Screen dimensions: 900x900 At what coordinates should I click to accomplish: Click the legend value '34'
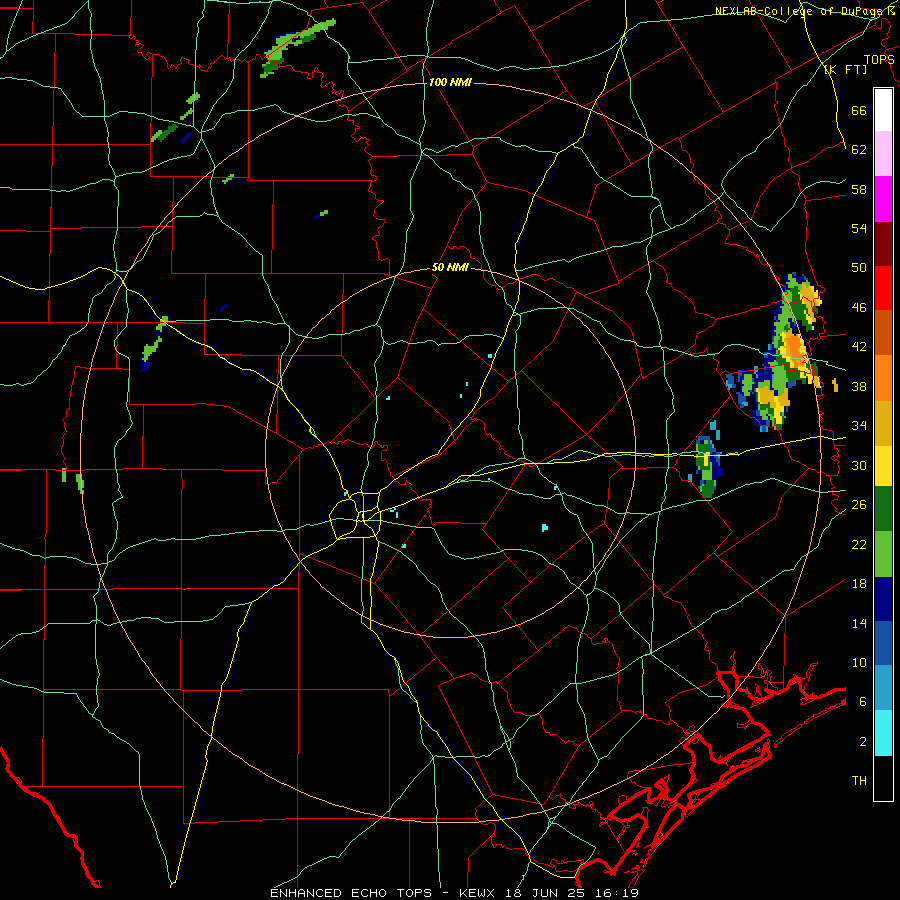859,426
